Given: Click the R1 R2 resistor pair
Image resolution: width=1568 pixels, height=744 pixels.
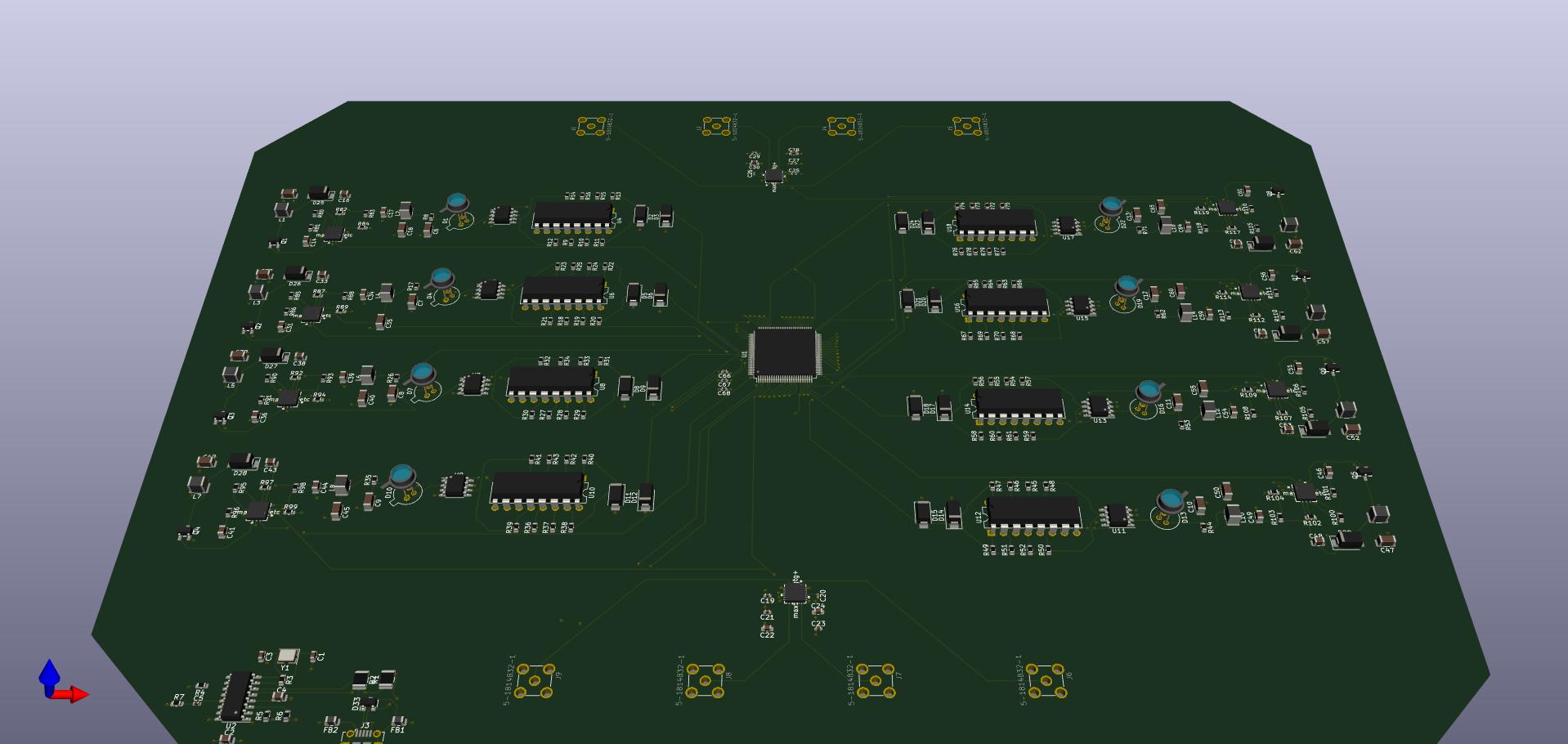Looking at the screenshot, I should click(374, 679).
